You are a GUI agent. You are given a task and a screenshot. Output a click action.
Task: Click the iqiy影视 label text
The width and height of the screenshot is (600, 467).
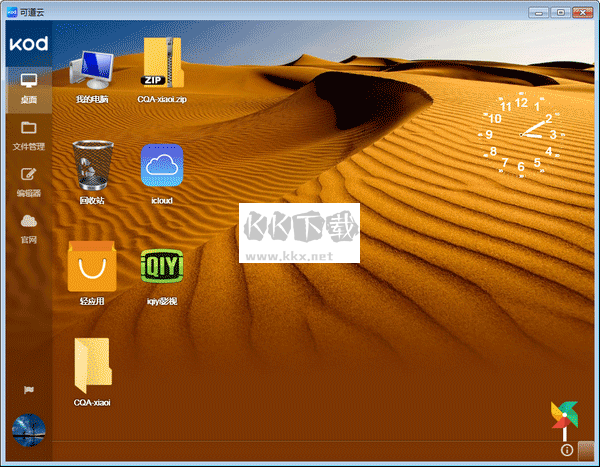coord(162,302)
